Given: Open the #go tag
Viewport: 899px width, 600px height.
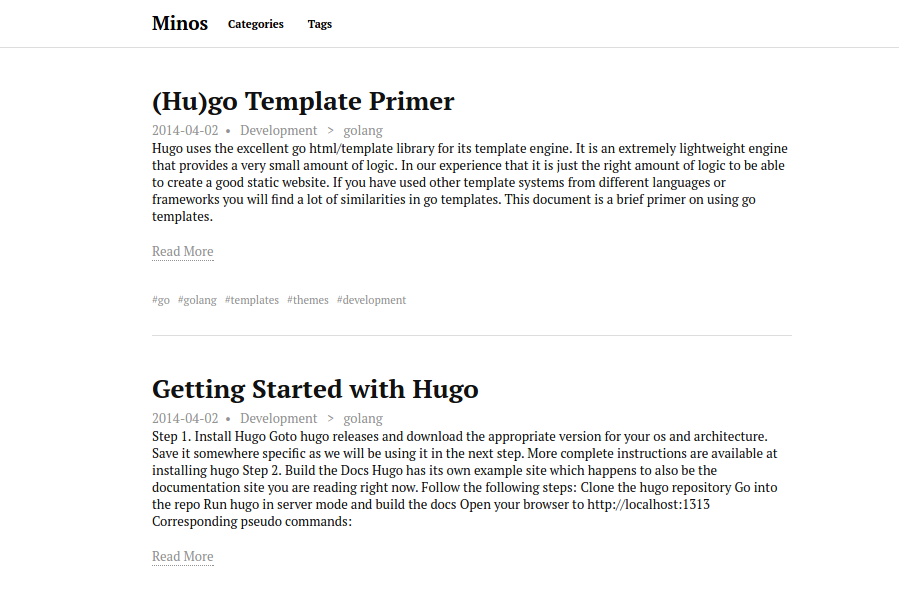Looking at the screenshot, I should coord(161,300).
